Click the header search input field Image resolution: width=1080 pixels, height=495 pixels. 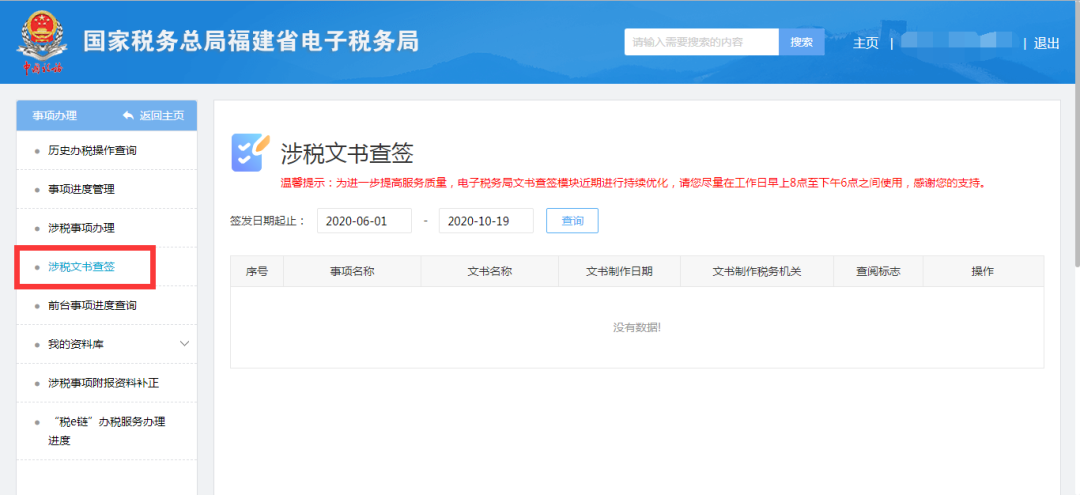point(701,42)
